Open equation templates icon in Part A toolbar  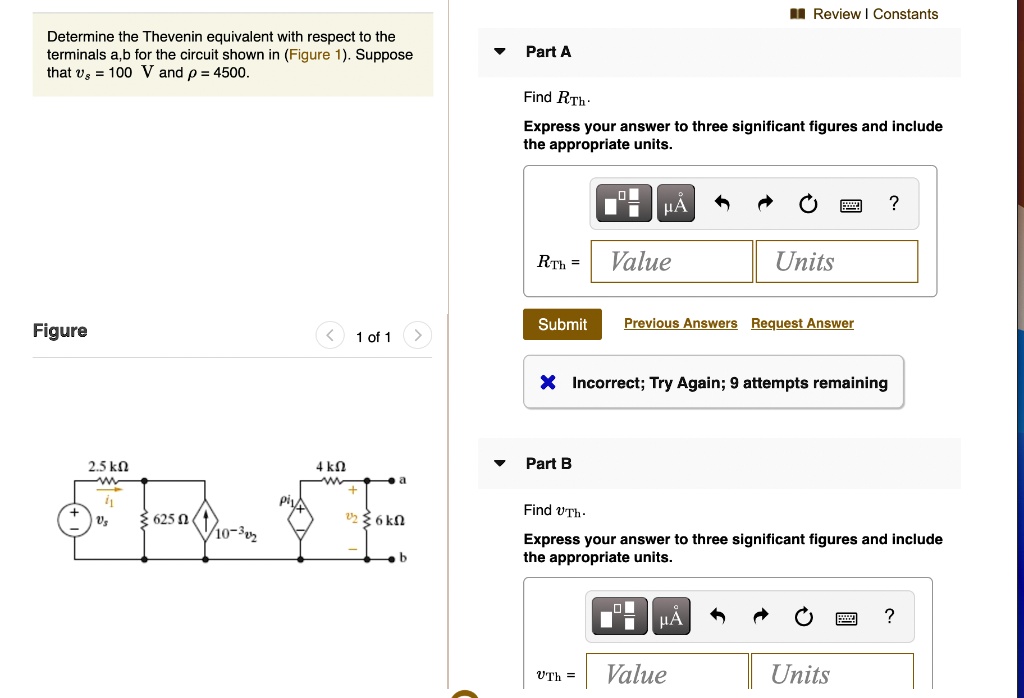(623, 202)
